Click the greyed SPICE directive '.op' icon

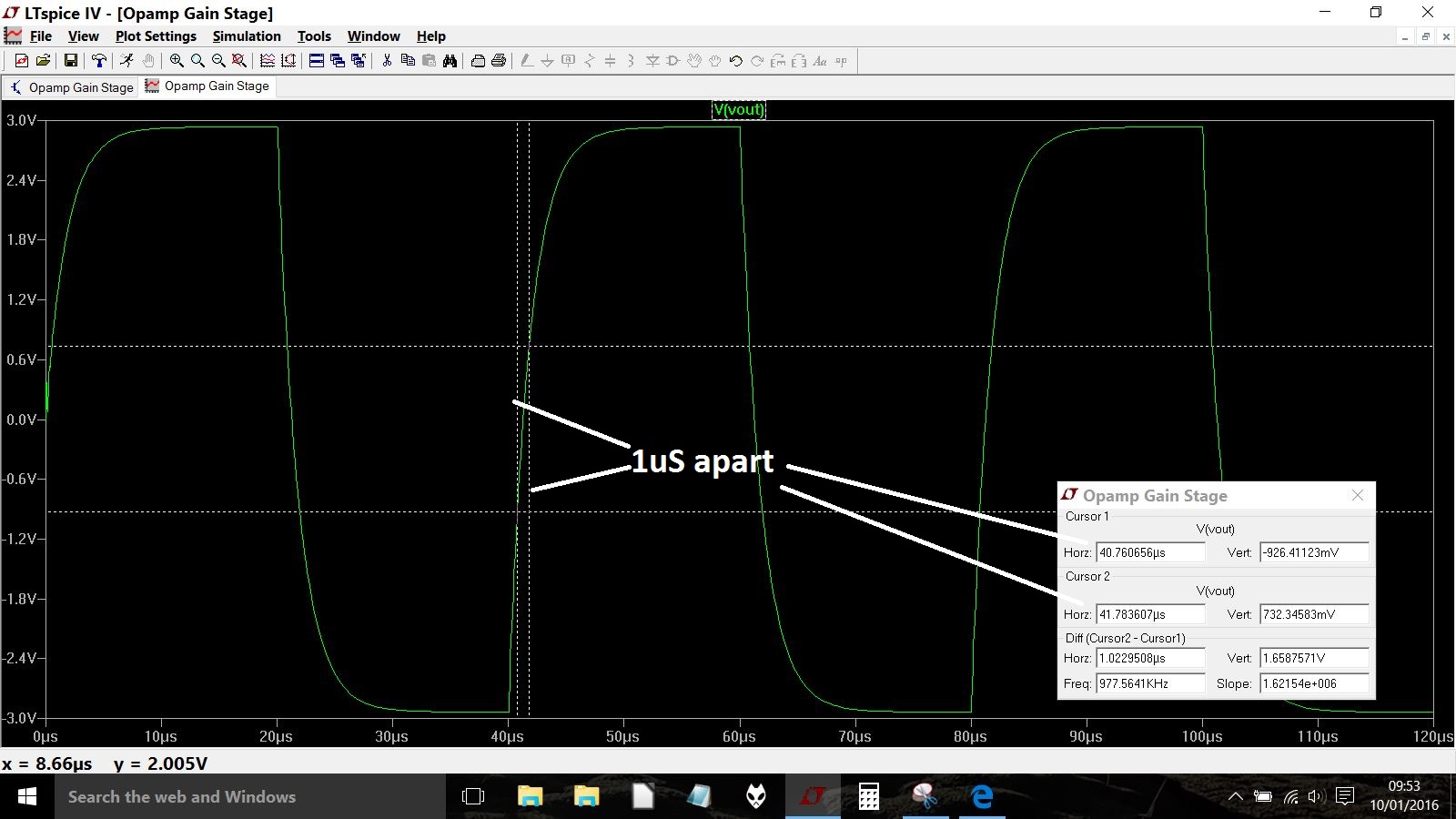[x=841, y=61]
